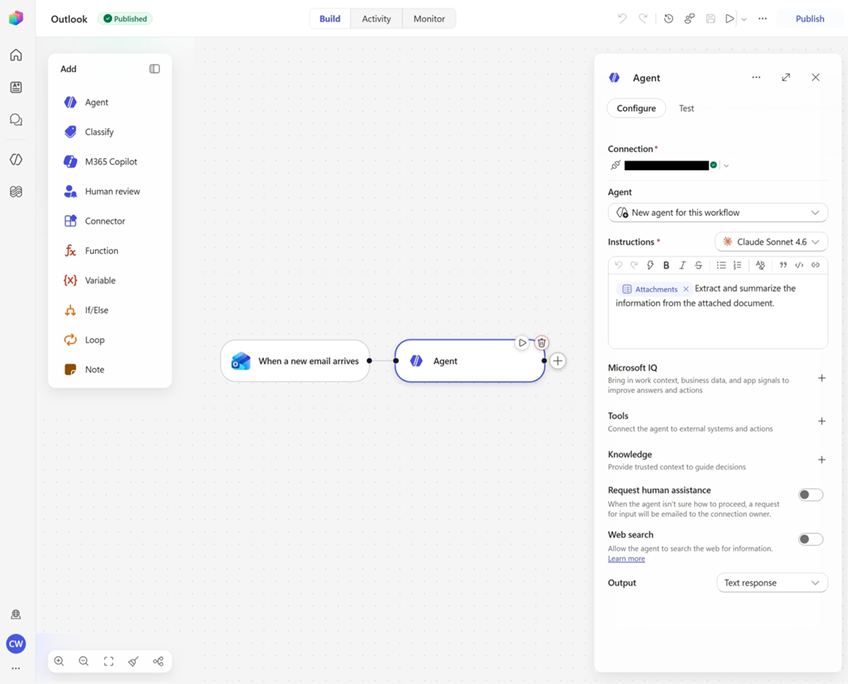Viewport: 848px width, 684px height.
Task: Delete the Agent node with trash icon
Action: pyautogui.click(x=541, y=343)
